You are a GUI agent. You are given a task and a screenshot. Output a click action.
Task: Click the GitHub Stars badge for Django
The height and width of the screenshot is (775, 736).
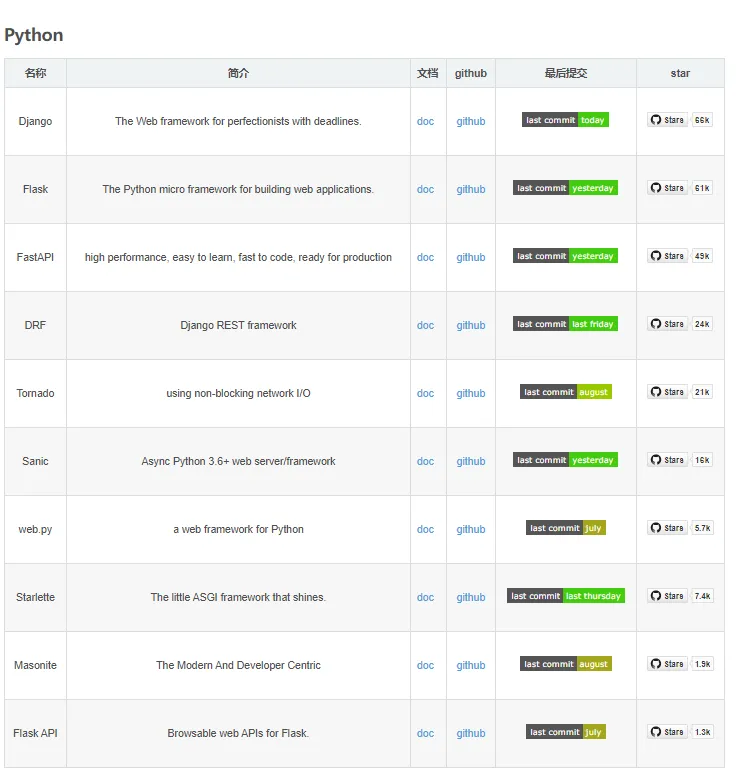(x=667, y=120)
